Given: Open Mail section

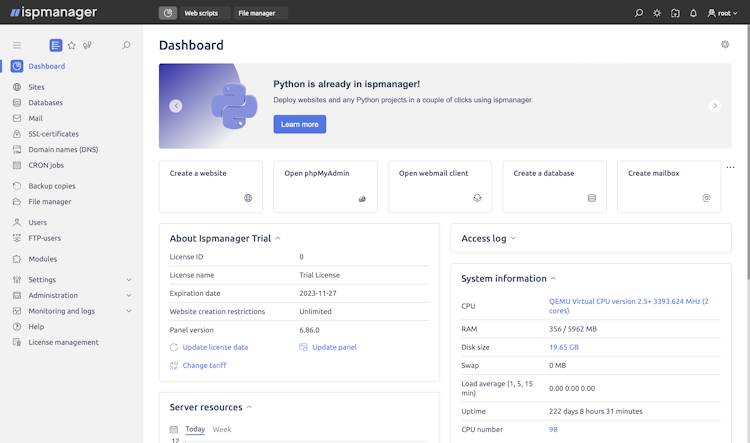Looking at the screenshot, I should [35, 118].
